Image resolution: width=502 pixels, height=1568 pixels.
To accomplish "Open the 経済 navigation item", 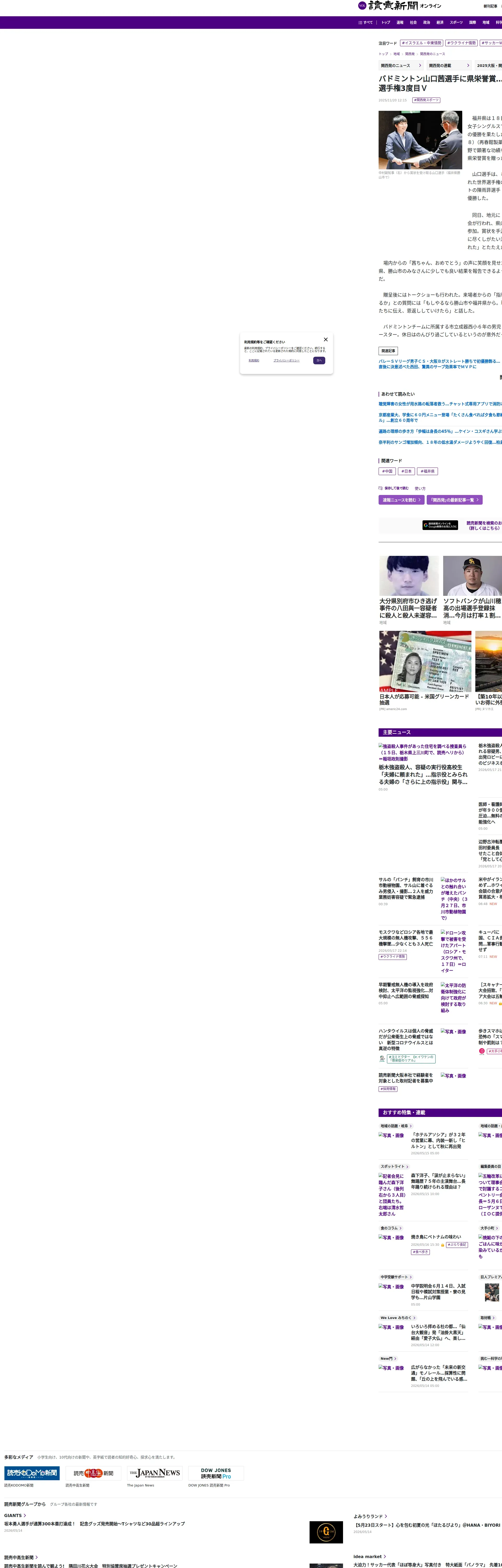I will (440, 22).
